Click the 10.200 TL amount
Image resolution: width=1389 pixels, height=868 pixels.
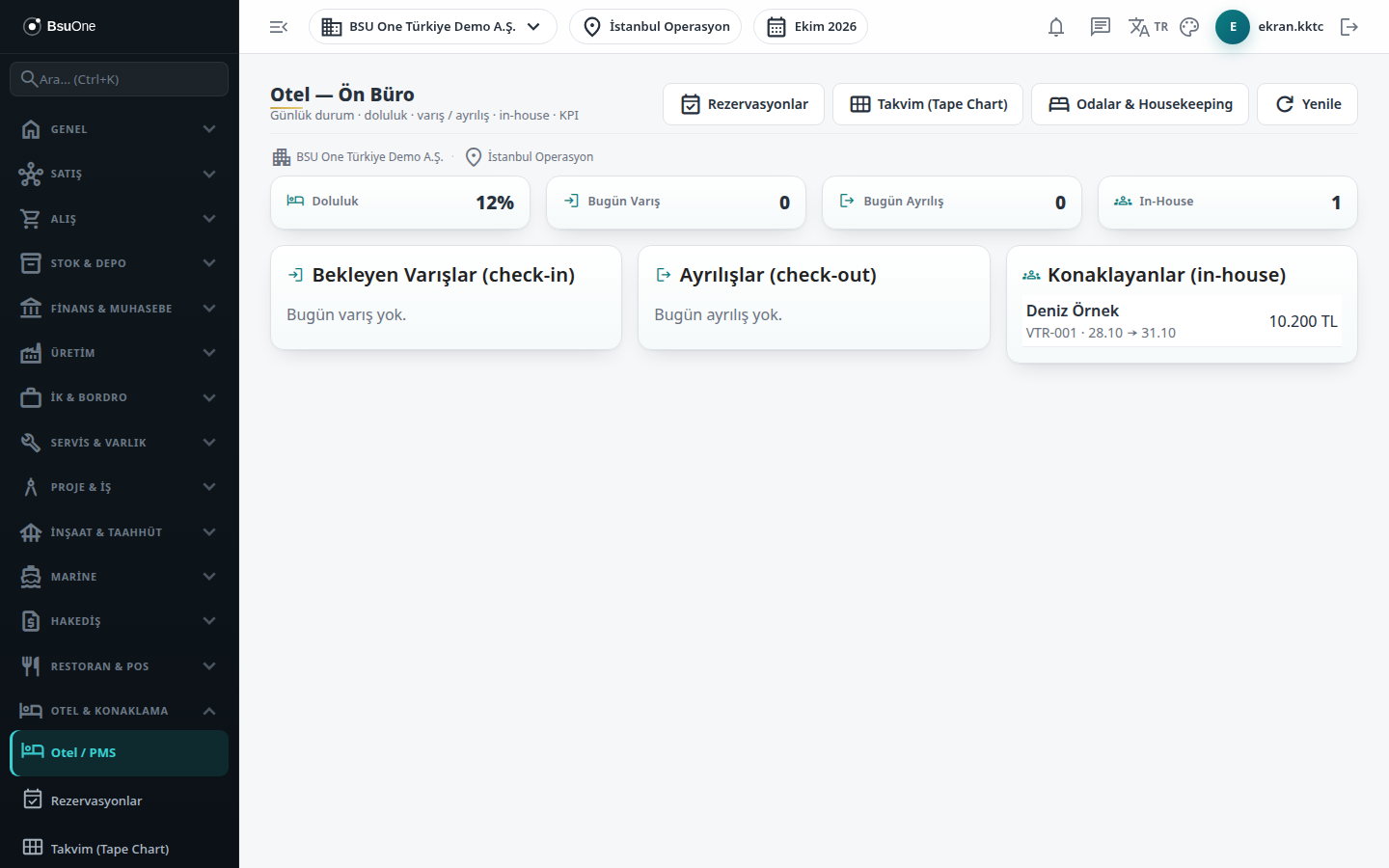pyautogui.click(x=1303, y=321)
